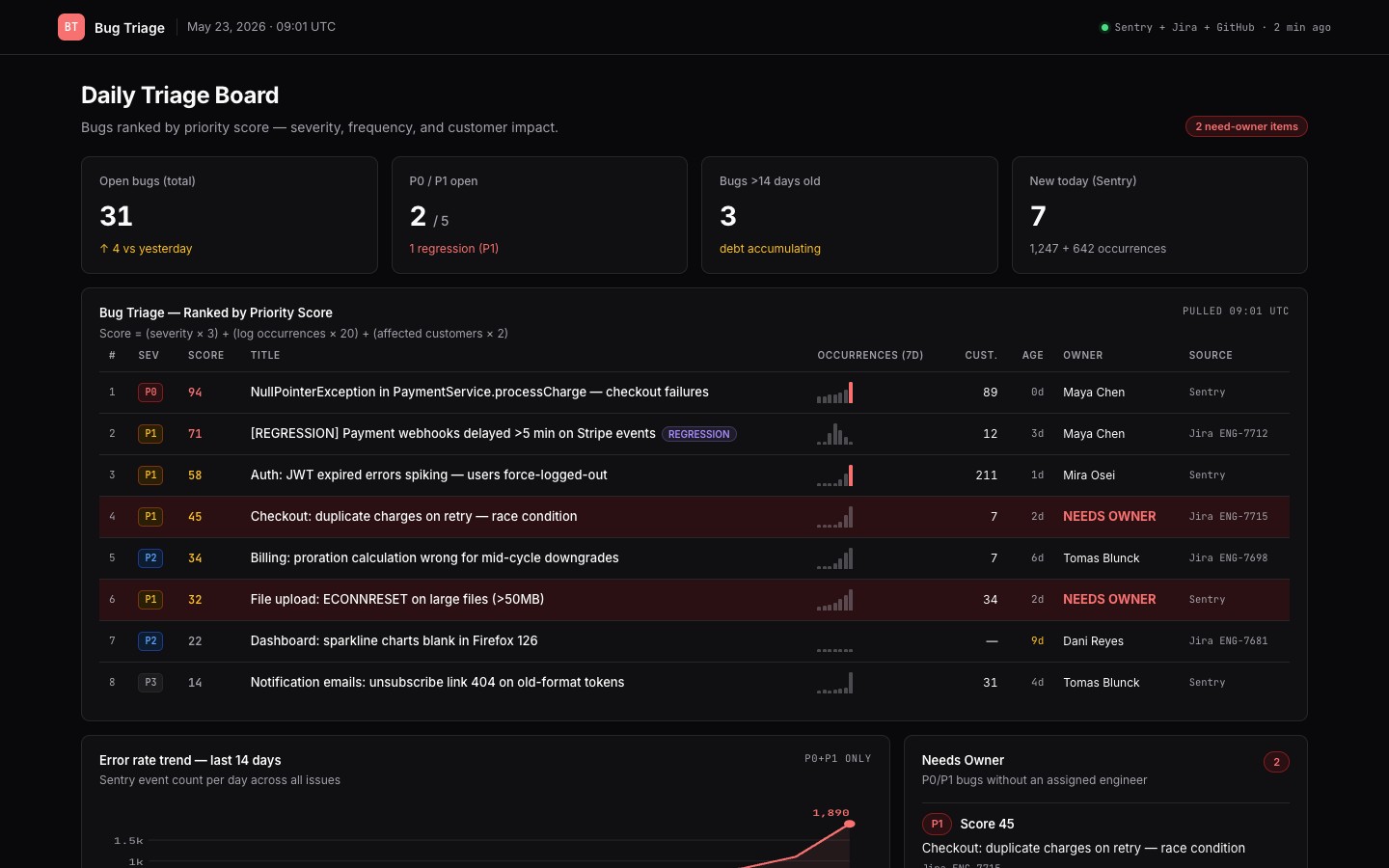Click occurrences sparkline for File upload row
Viewport: 1389px width, 868px height.
point(835,600)
